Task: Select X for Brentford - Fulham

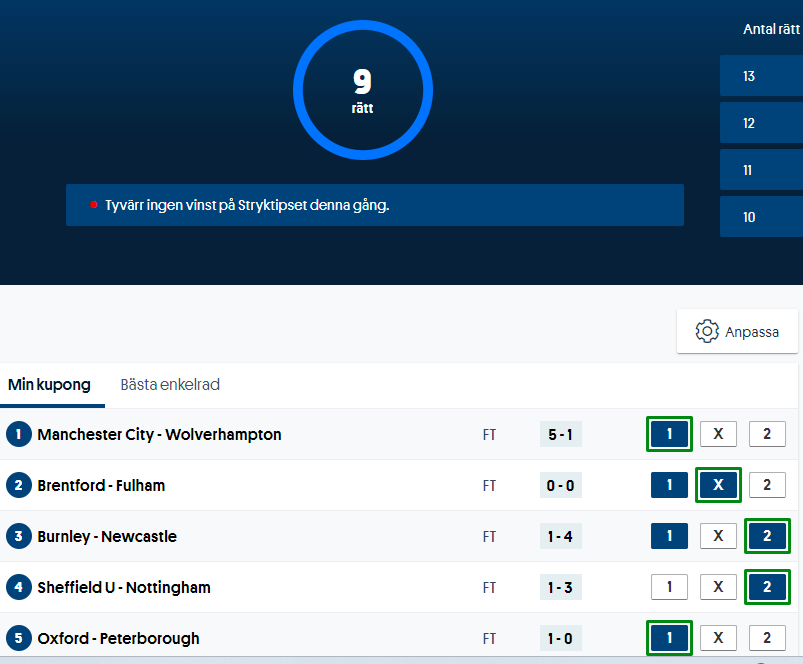Action: [x=718, y=485]
